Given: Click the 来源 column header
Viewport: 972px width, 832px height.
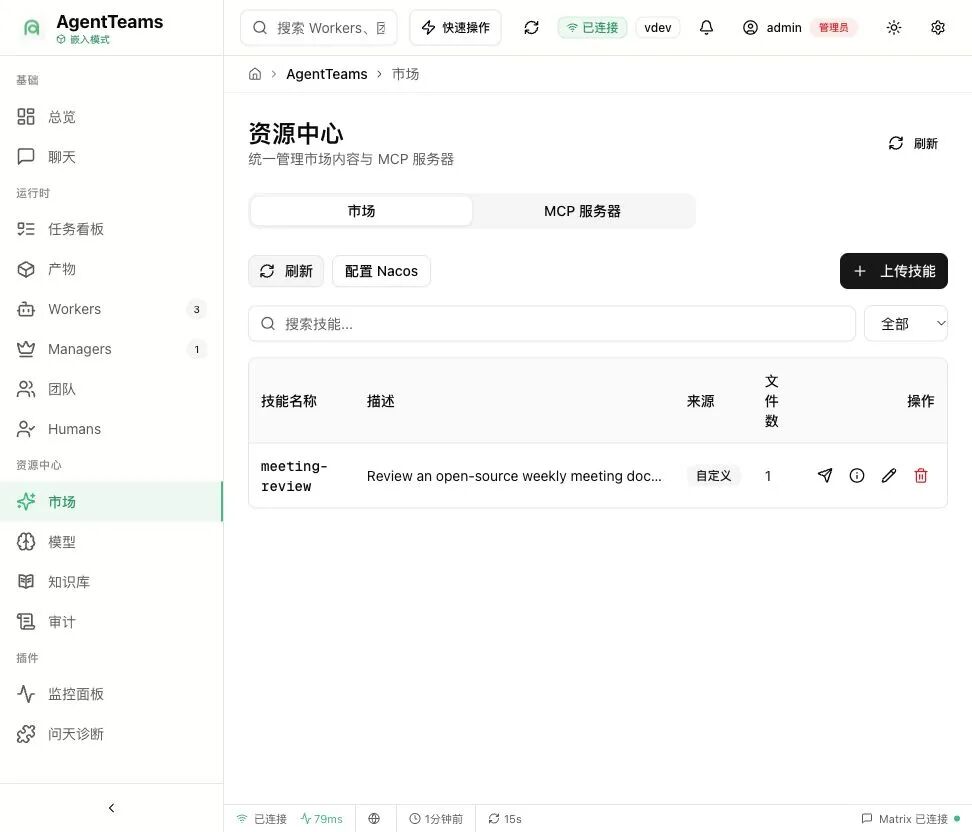Looking at the screenshot, I should [700, 401].
